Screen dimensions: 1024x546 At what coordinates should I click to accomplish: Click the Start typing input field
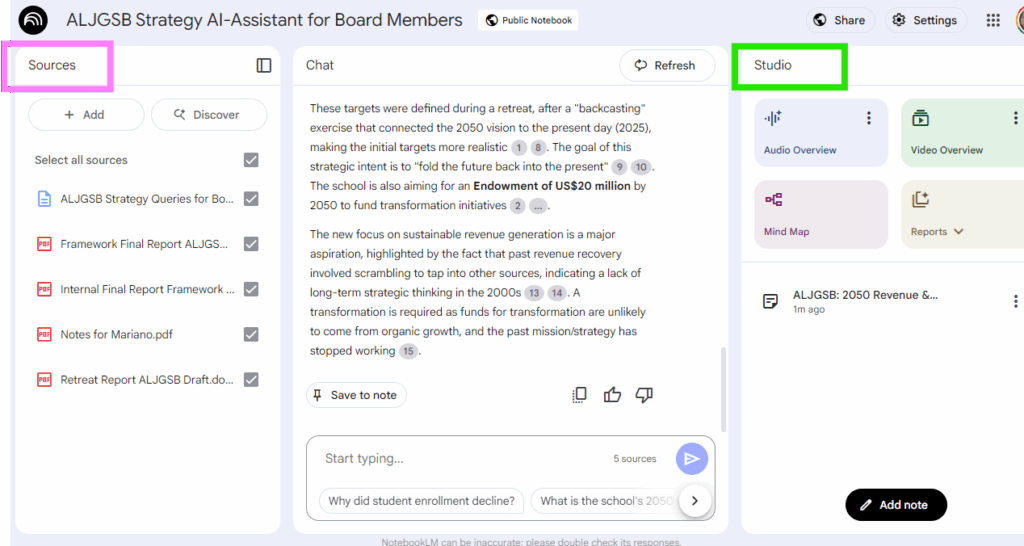tap(460, 458)
